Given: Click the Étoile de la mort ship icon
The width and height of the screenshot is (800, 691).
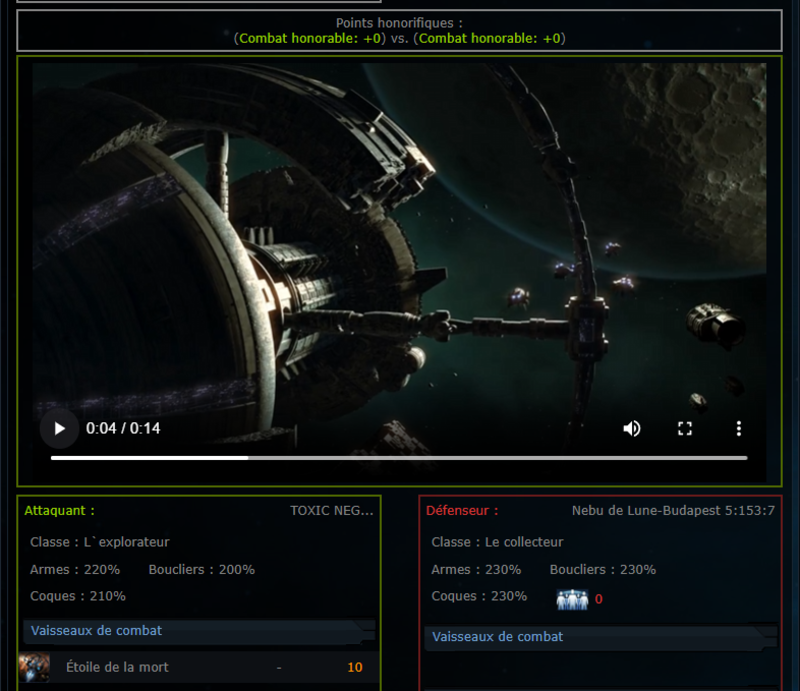Looking at the screenshot, I should click(34, 667).
